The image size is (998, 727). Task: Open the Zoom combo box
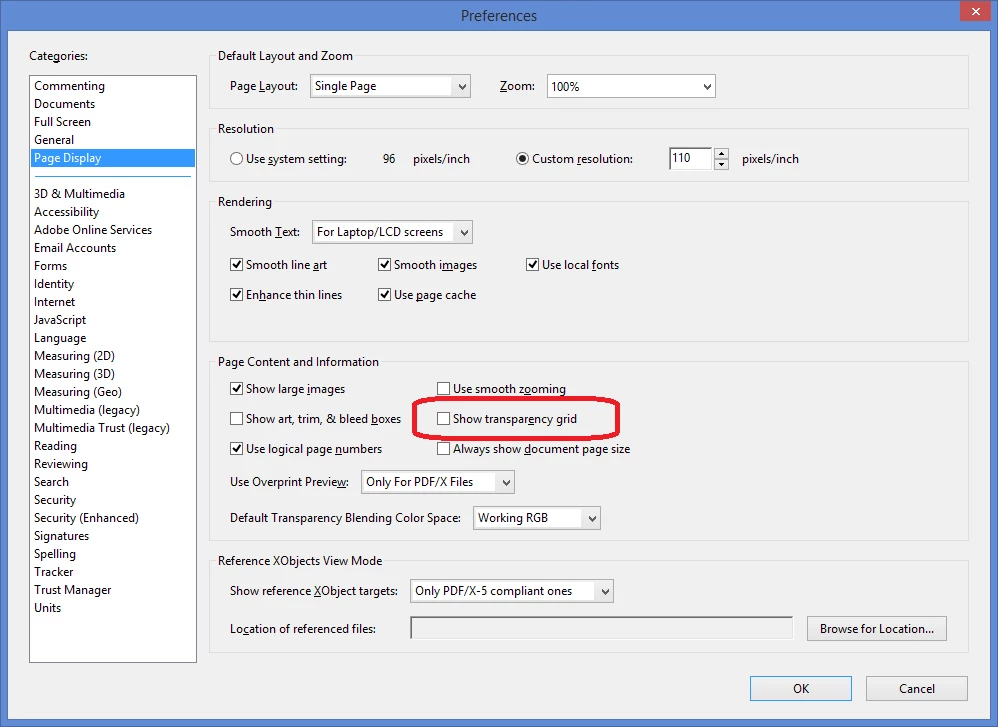pyautogui.click(x=631, y=87)
